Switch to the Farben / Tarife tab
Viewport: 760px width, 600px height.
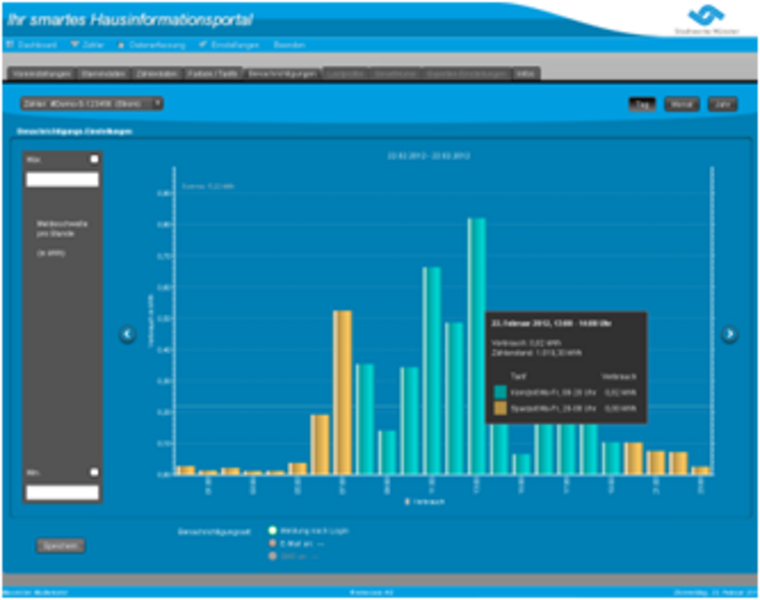(x=212, y=74)
